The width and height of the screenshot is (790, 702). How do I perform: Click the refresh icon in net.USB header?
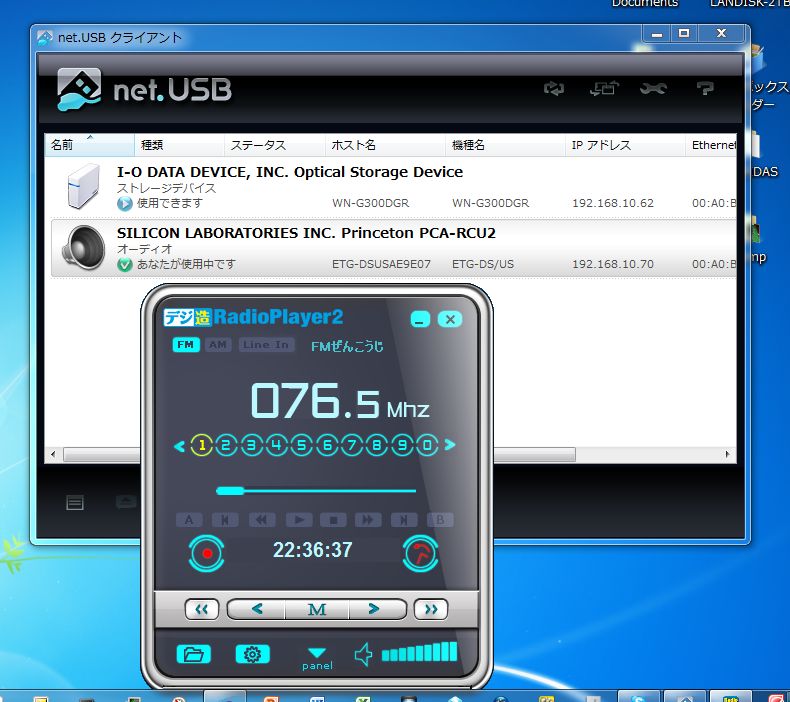[554, 89]
